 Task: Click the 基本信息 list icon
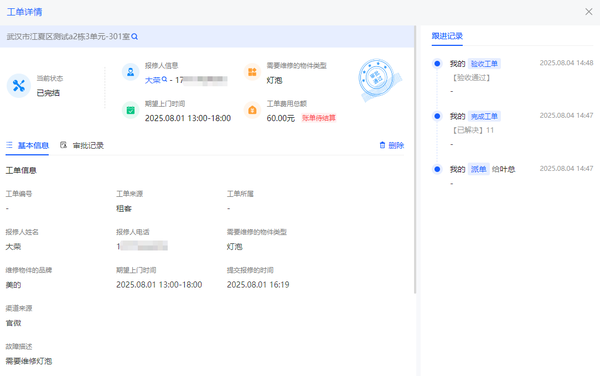pos(9,145)
